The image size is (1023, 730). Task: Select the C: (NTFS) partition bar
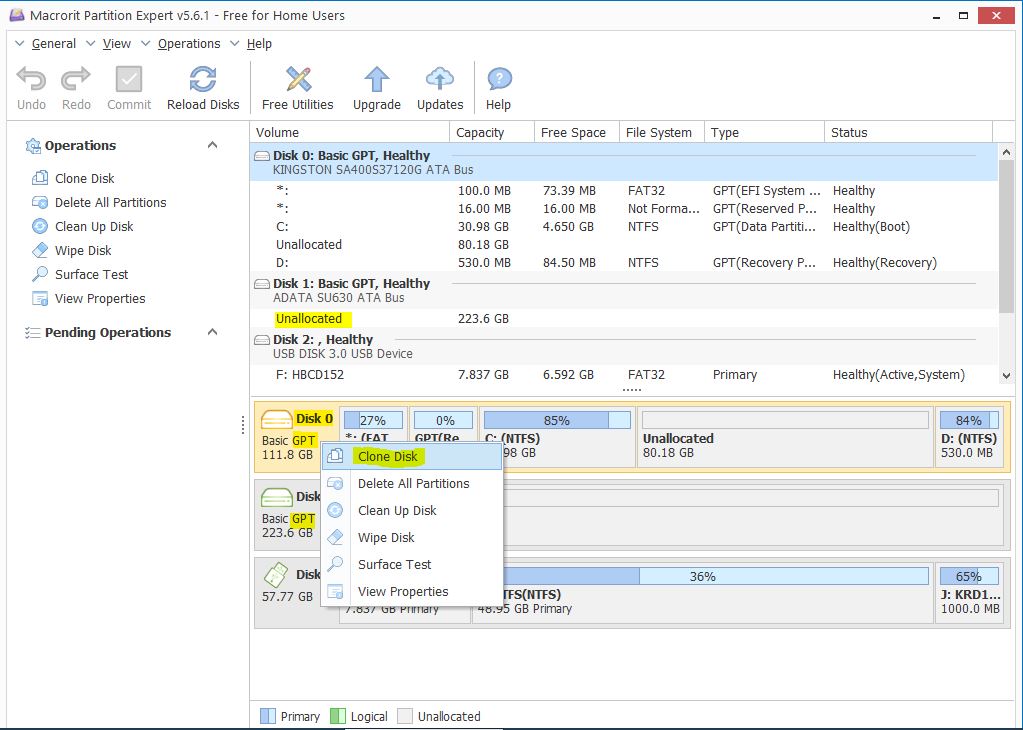point(557,437)
